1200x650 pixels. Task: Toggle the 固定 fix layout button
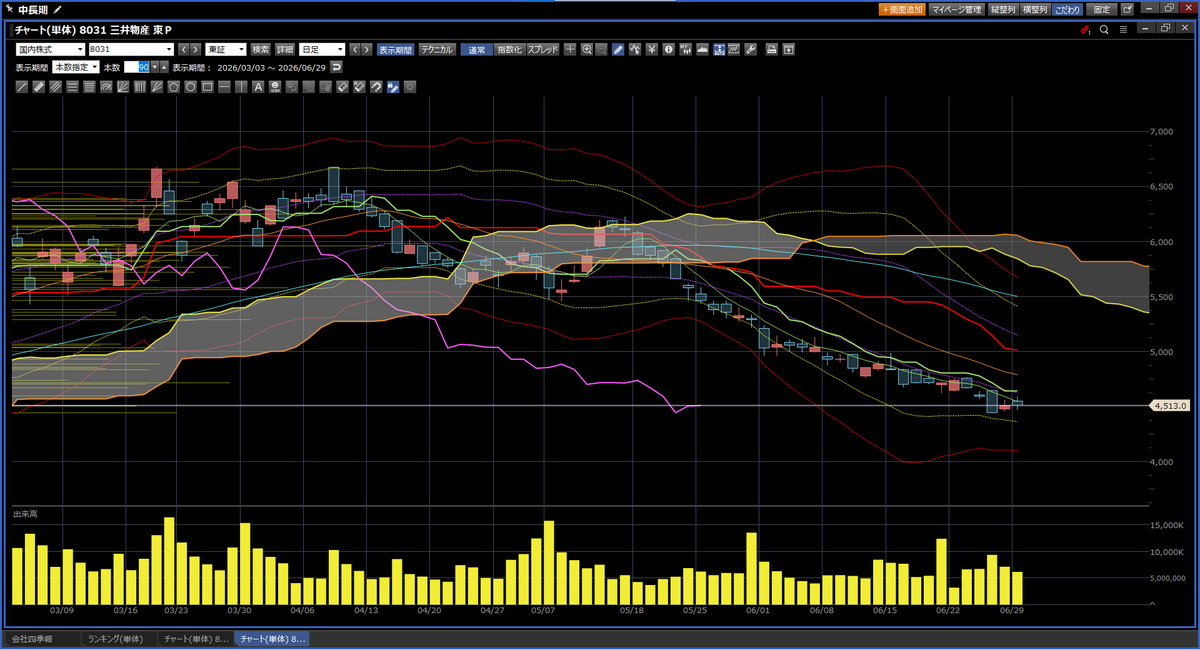tap(1101, 9)
